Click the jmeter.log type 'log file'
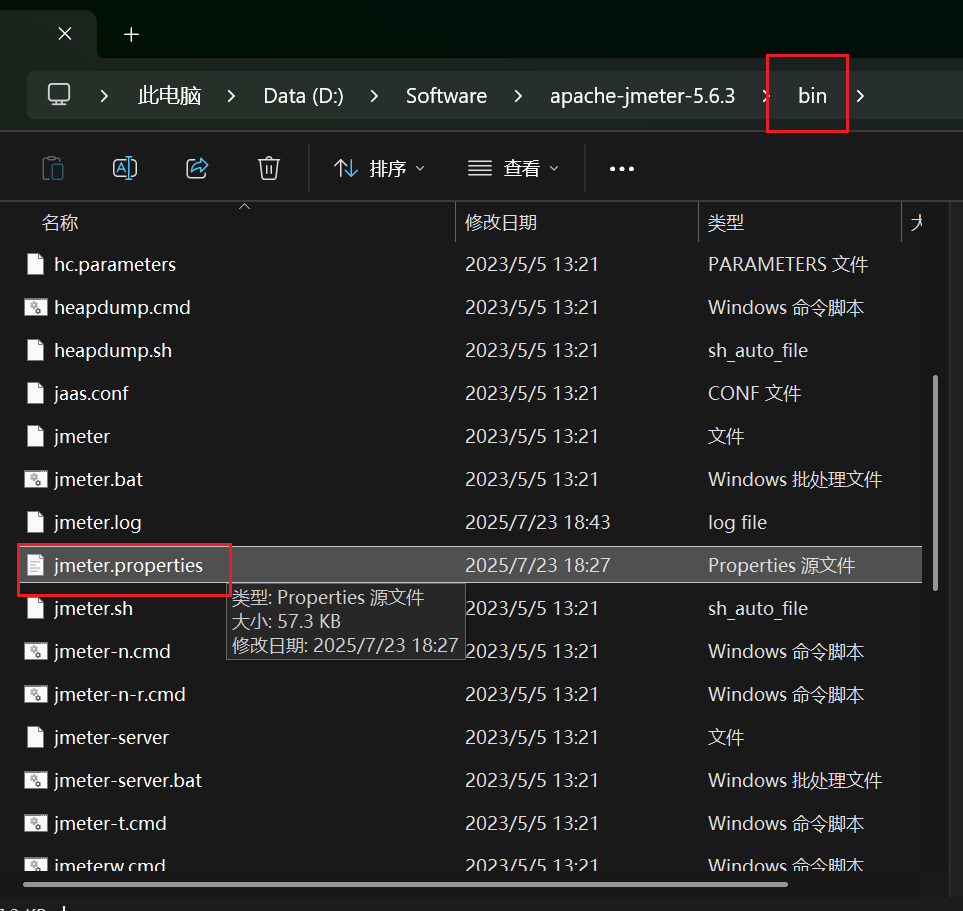Viewport: 963px width, 911px height. pyautogui.click(x=737, y=522)
